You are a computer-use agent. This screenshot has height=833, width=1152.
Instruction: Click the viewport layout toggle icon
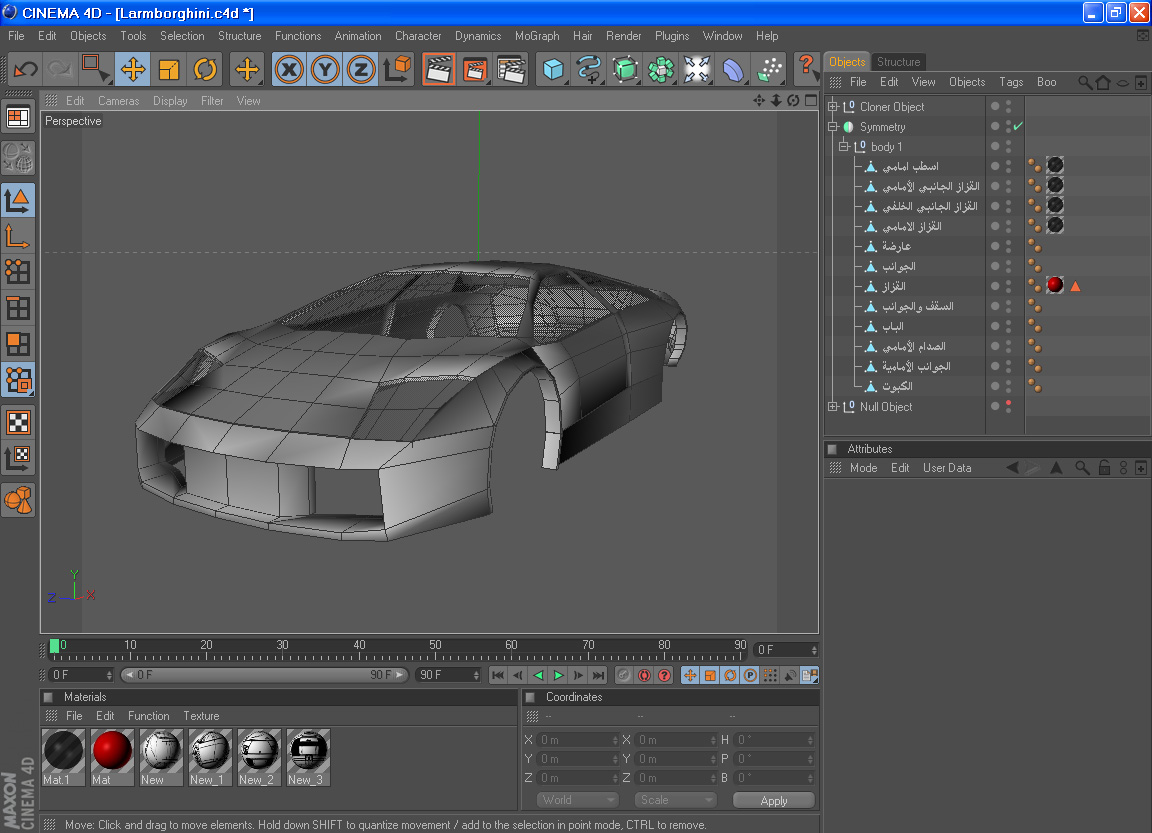click(811, 101)
